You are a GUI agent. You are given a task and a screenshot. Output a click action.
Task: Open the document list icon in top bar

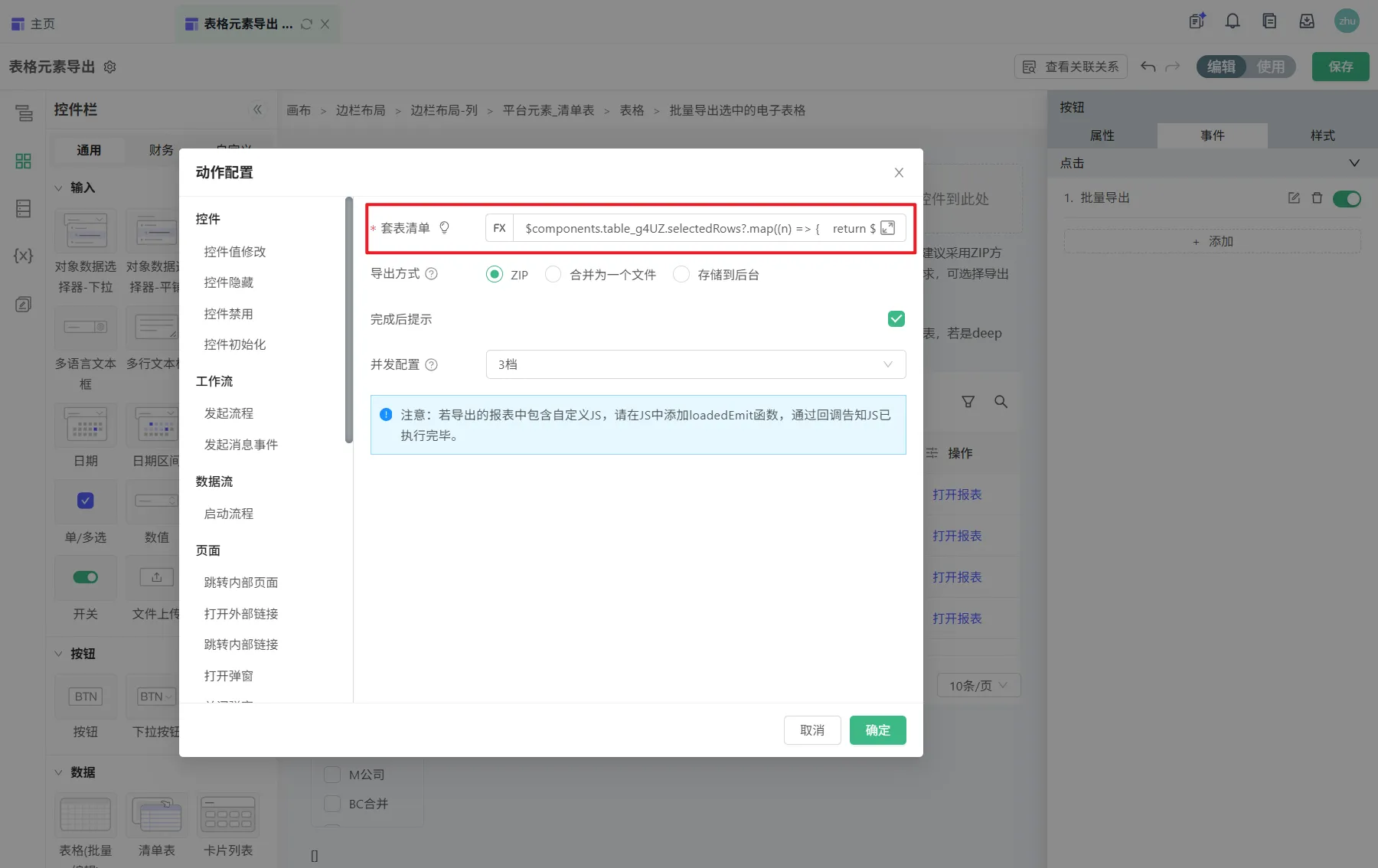coord(1269,21)
